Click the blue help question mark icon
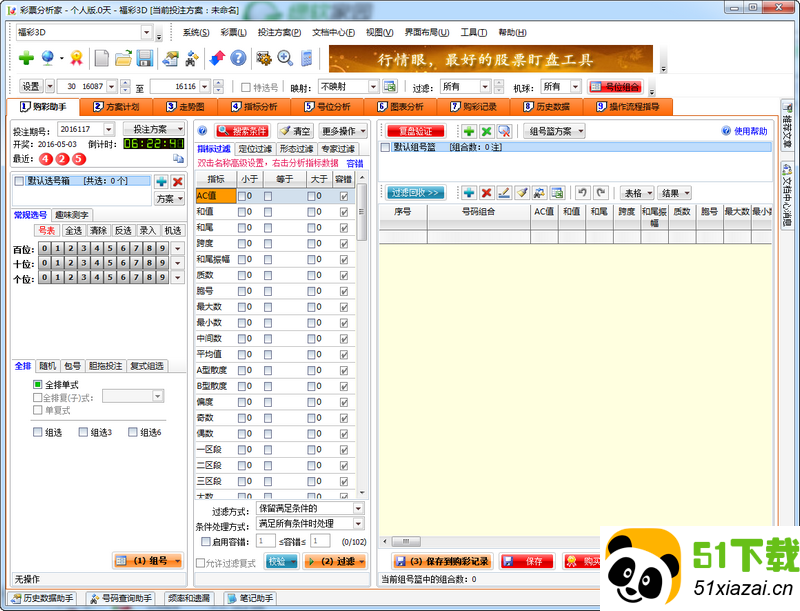 point(239,58)
